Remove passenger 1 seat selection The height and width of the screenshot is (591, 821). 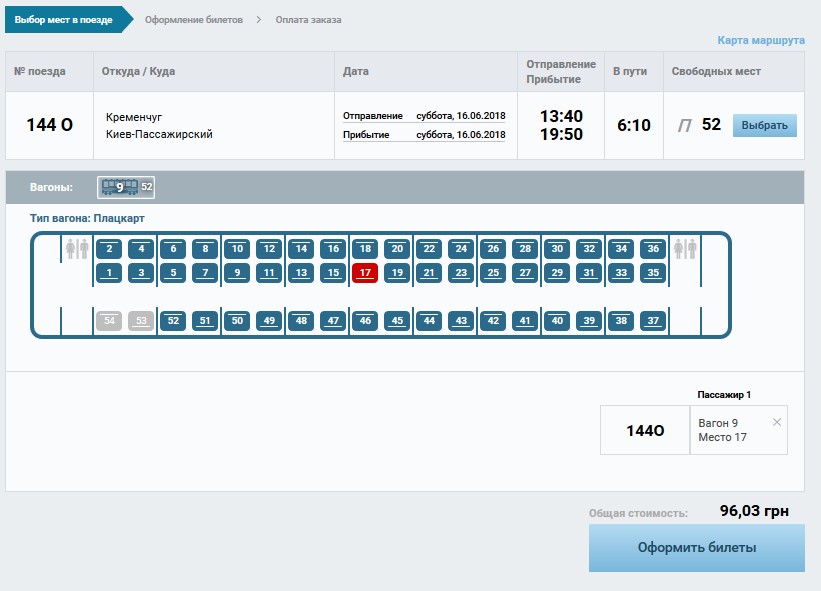pos(777,423)
